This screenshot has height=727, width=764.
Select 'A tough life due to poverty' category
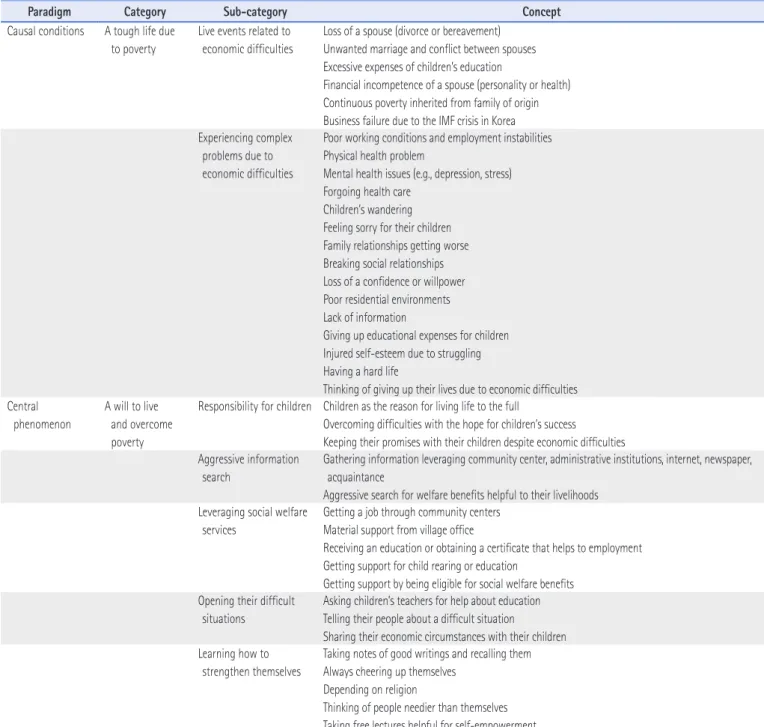(139, 40)
